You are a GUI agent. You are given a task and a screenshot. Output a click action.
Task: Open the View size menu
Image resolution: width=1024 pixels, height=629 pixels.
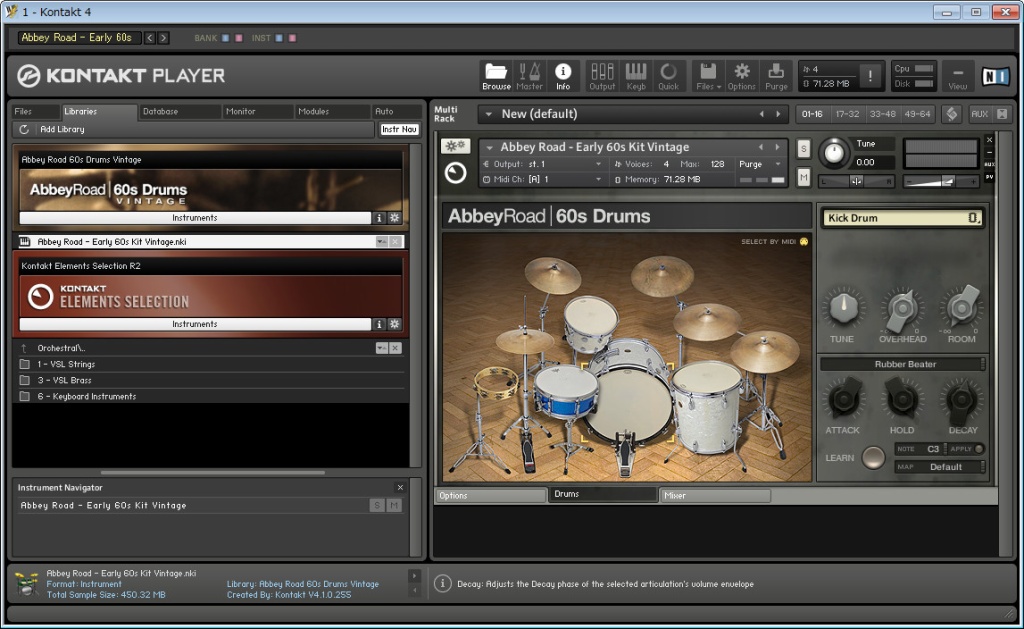pos(957,76)
